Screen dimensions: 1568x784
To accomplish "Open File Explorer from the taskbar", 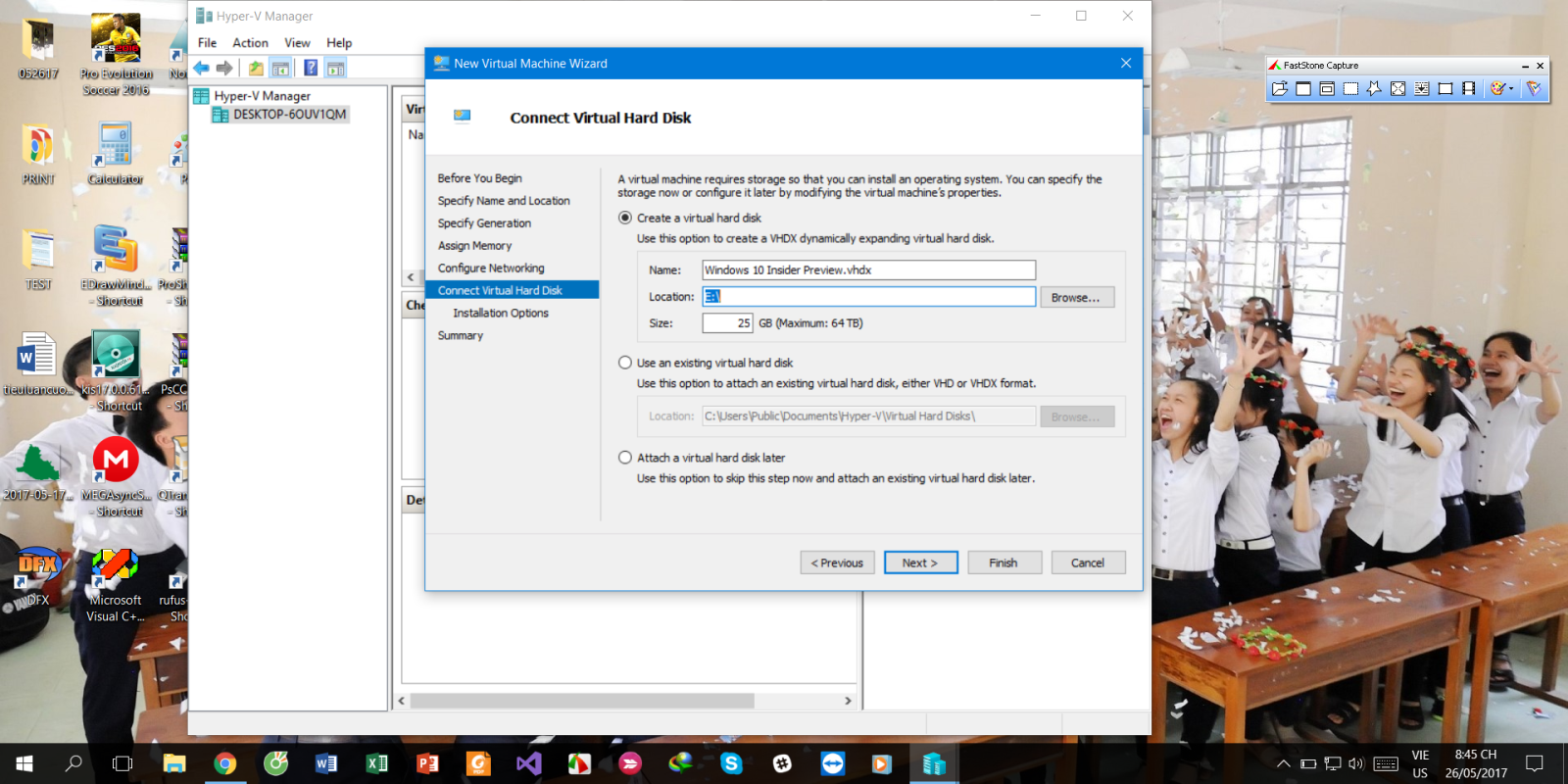I will click(x=174, y=763).
